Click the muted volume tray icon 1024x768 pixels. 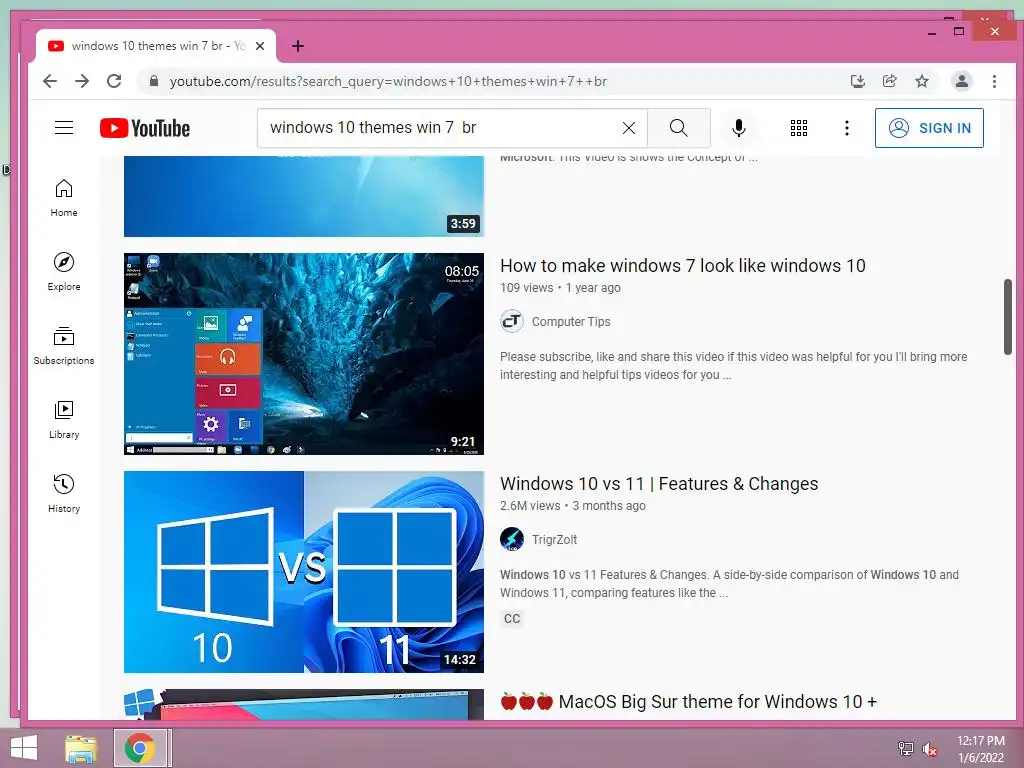tap(929, 748)
